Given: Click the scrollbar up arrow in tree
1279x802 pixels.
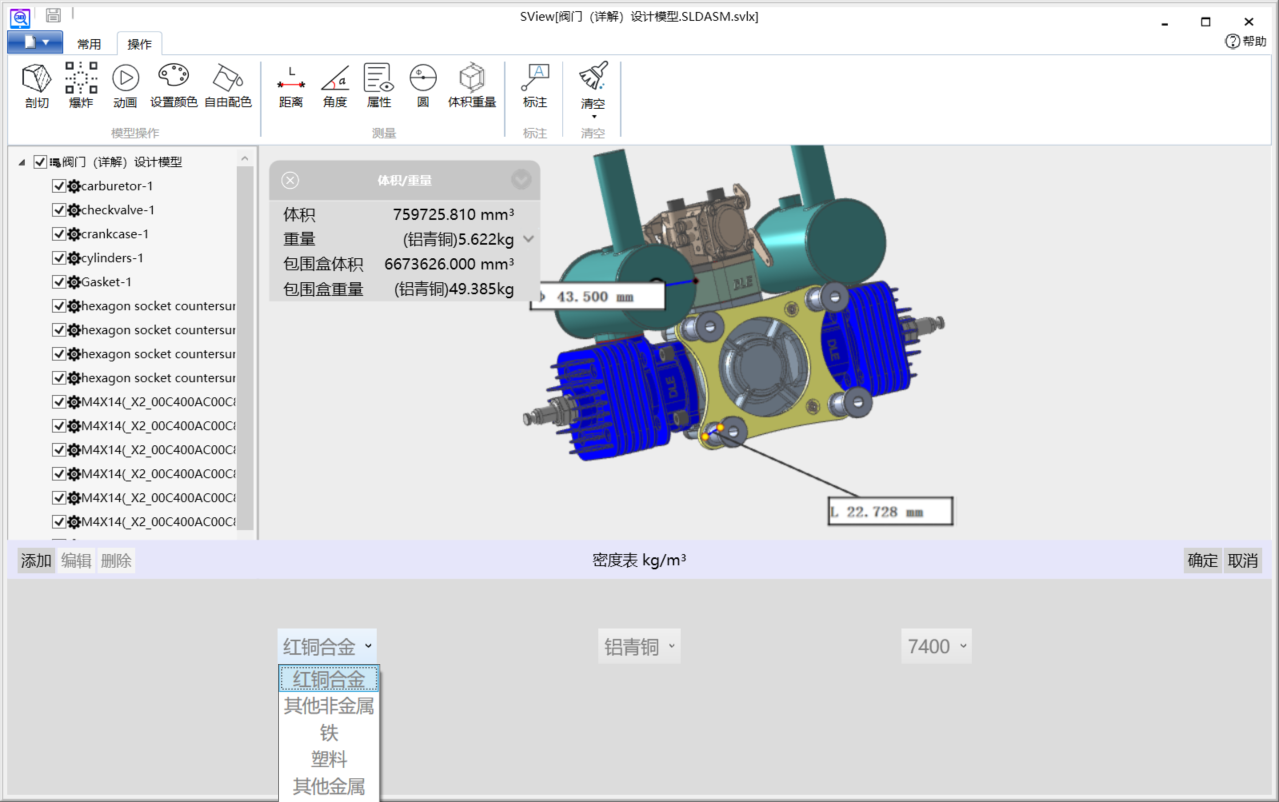Looking at the screenshot, I should tap(245, 158).
